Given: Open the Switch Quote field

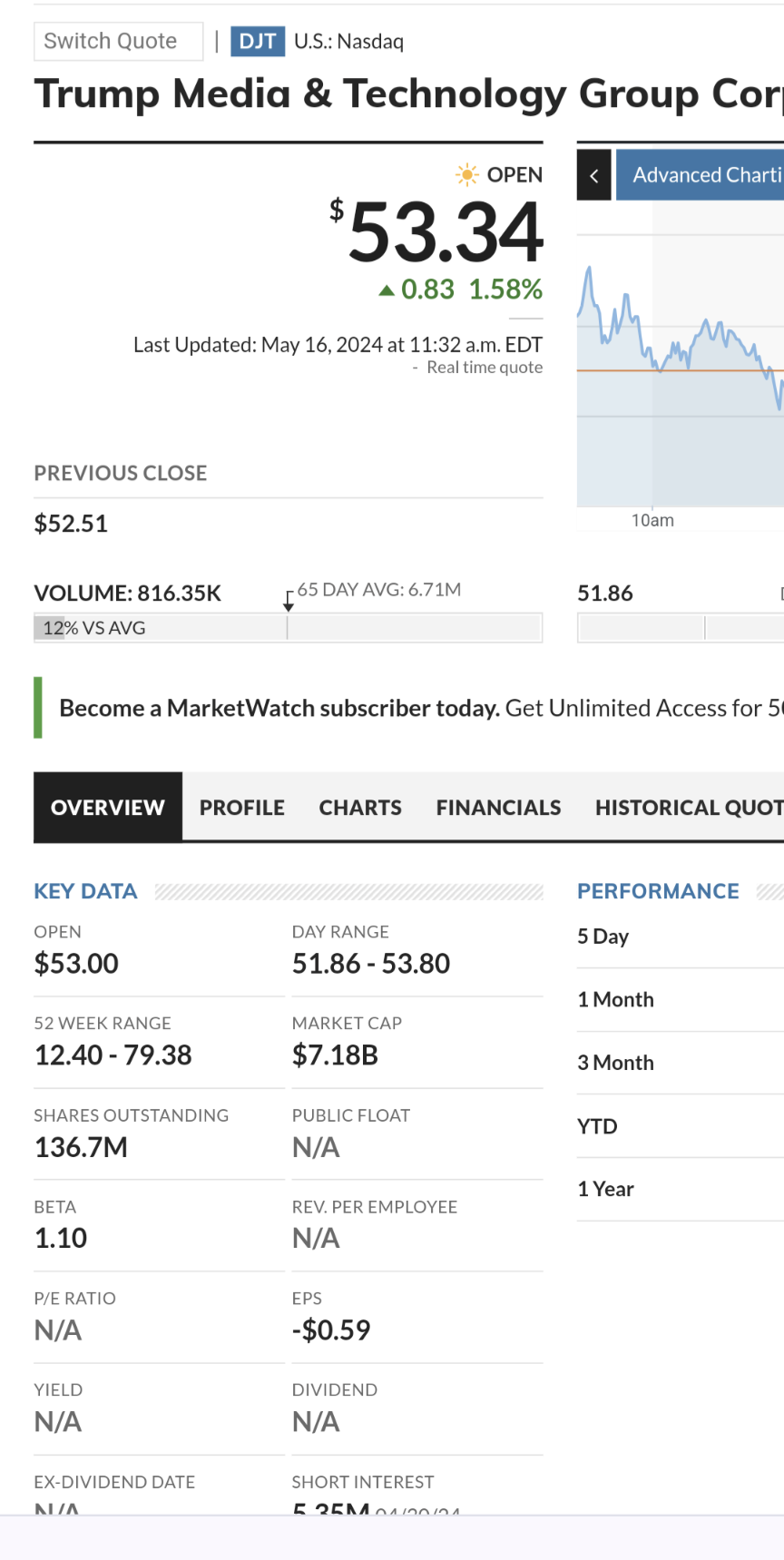Looking at the screenshot, I should point(119,41).
